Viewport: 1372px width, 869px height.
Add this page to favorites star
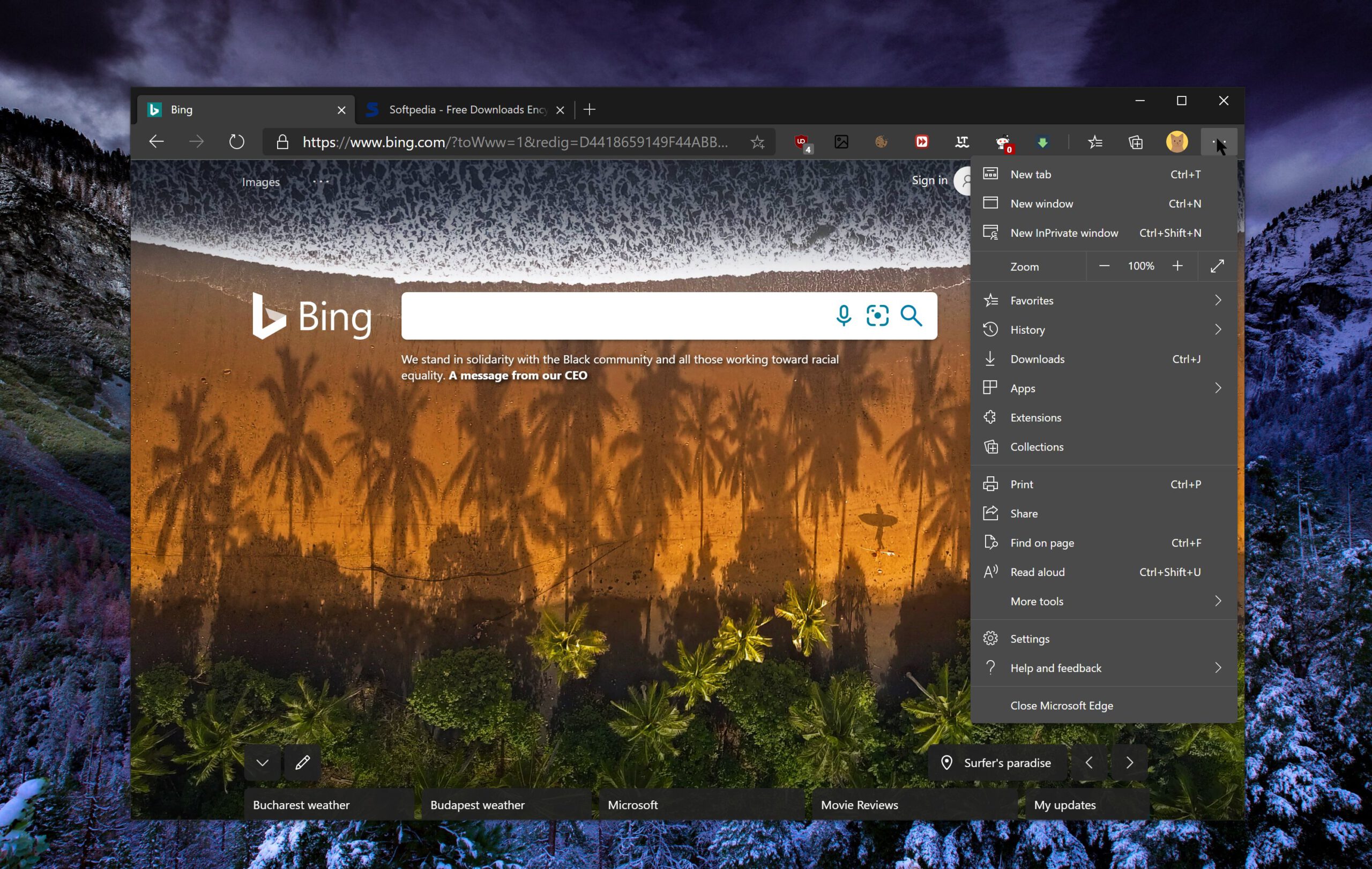point(757,142)
